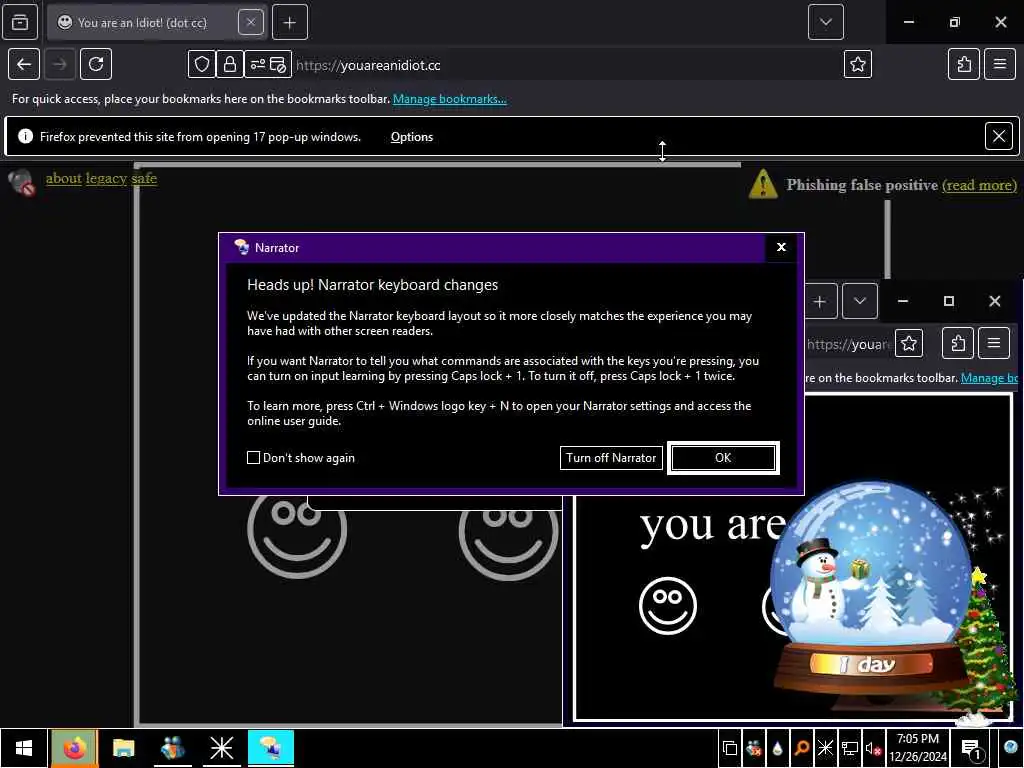The width and height of the screenshot is (1024, 768).
Task: Open the notification center icon
Action: (971, 748)
